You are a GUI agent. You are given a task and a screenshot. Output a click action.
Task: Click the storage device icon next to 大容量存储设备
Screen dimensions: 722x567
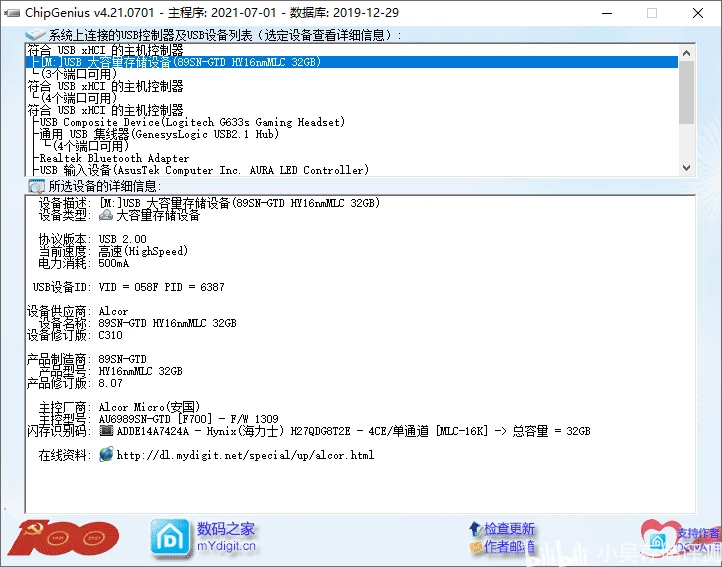tap(106, 215)
